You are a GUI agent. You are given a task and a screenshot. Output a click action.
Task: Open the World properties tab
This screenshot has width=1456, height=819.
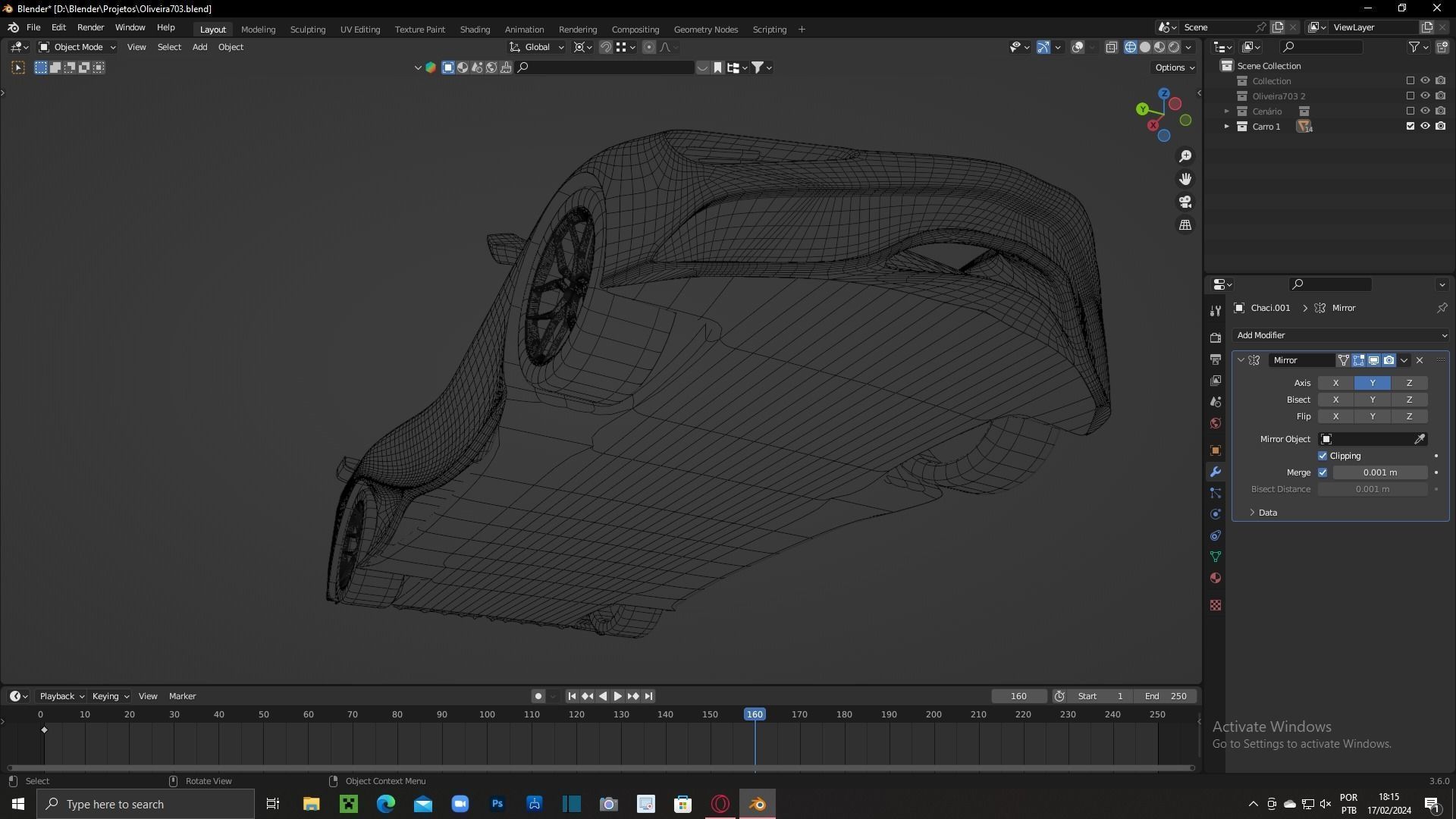point(1216,423)
